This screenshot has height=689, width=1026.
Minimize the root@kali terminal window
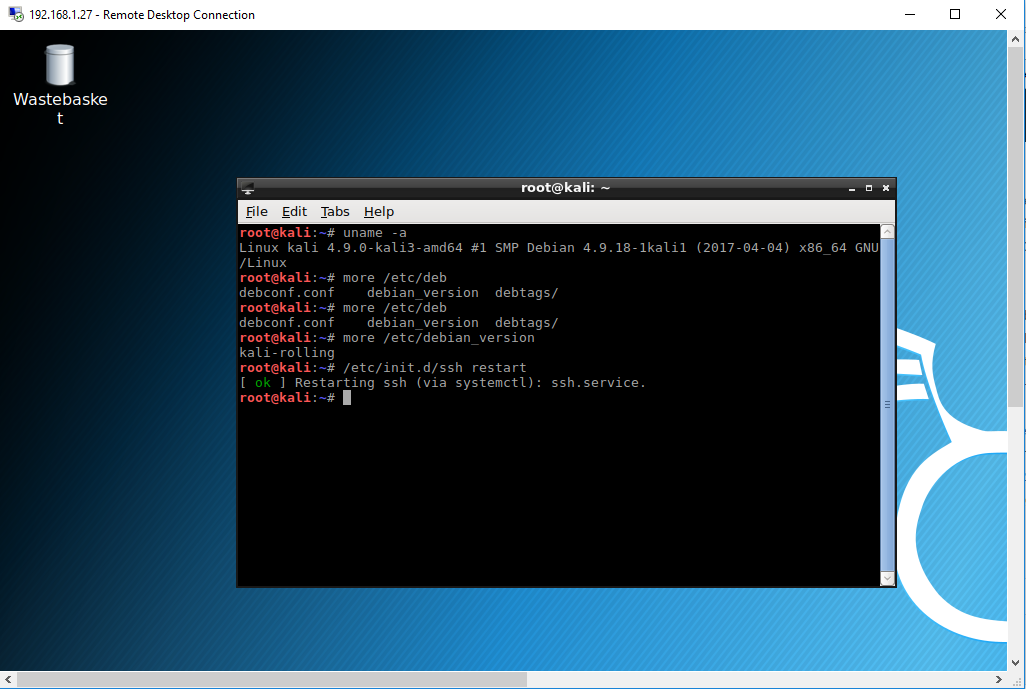(852, 188)
